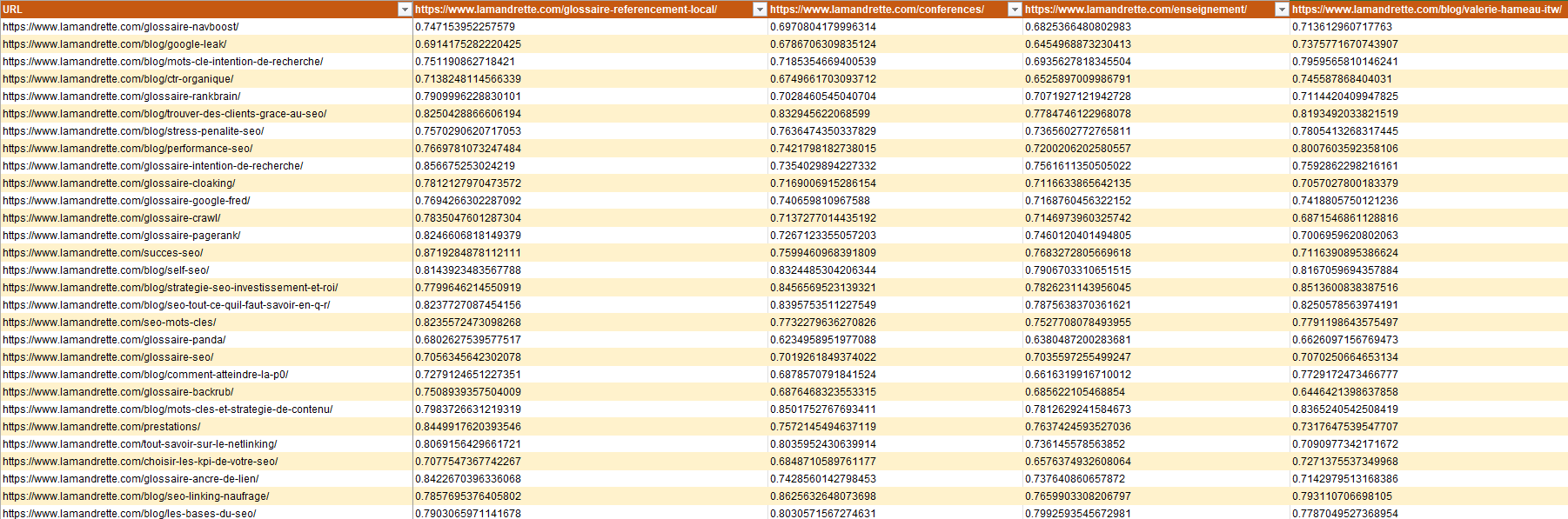Select cell with value 0.6970804179996314

tap(895, 27)
